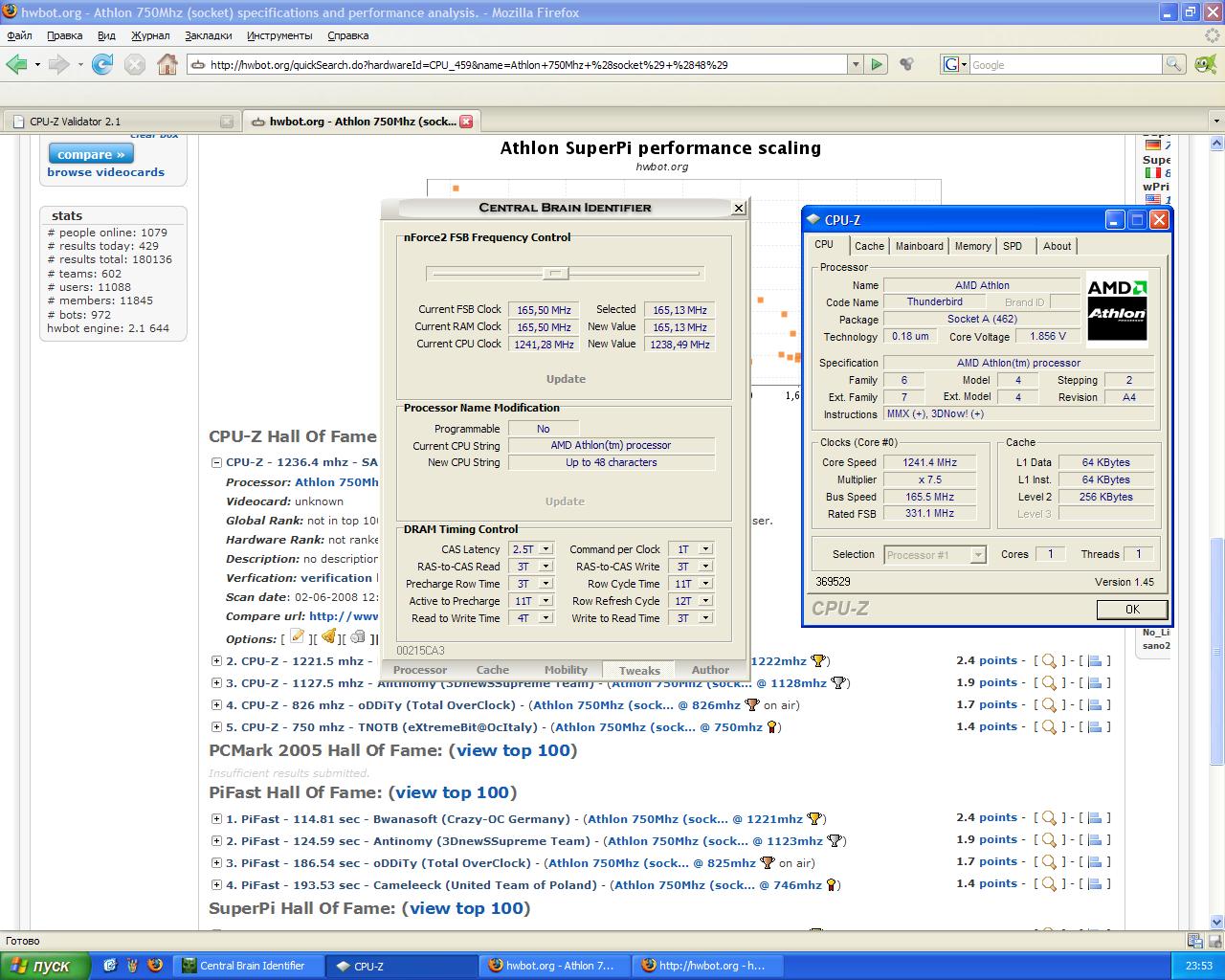Open the CAS Latency dropdown
This screenshot has width=1225, height=980.
[x=546, y=549]
